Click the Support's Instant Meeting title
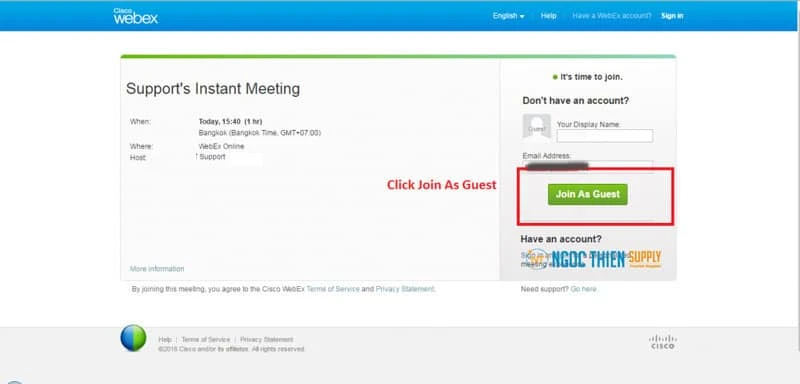Viewport: 800px width, 384px height. pos(213,89)
